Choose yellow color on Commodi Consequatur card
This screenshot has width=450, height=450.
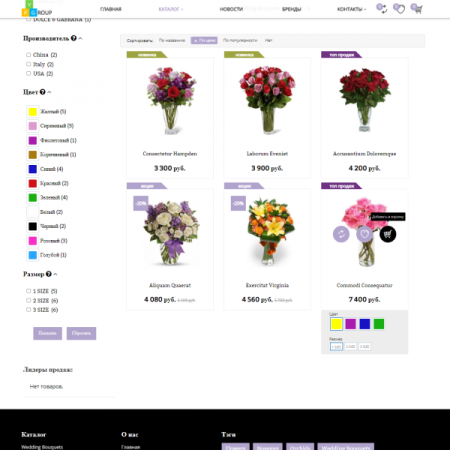pyautogui.click(x=336, y=324)
